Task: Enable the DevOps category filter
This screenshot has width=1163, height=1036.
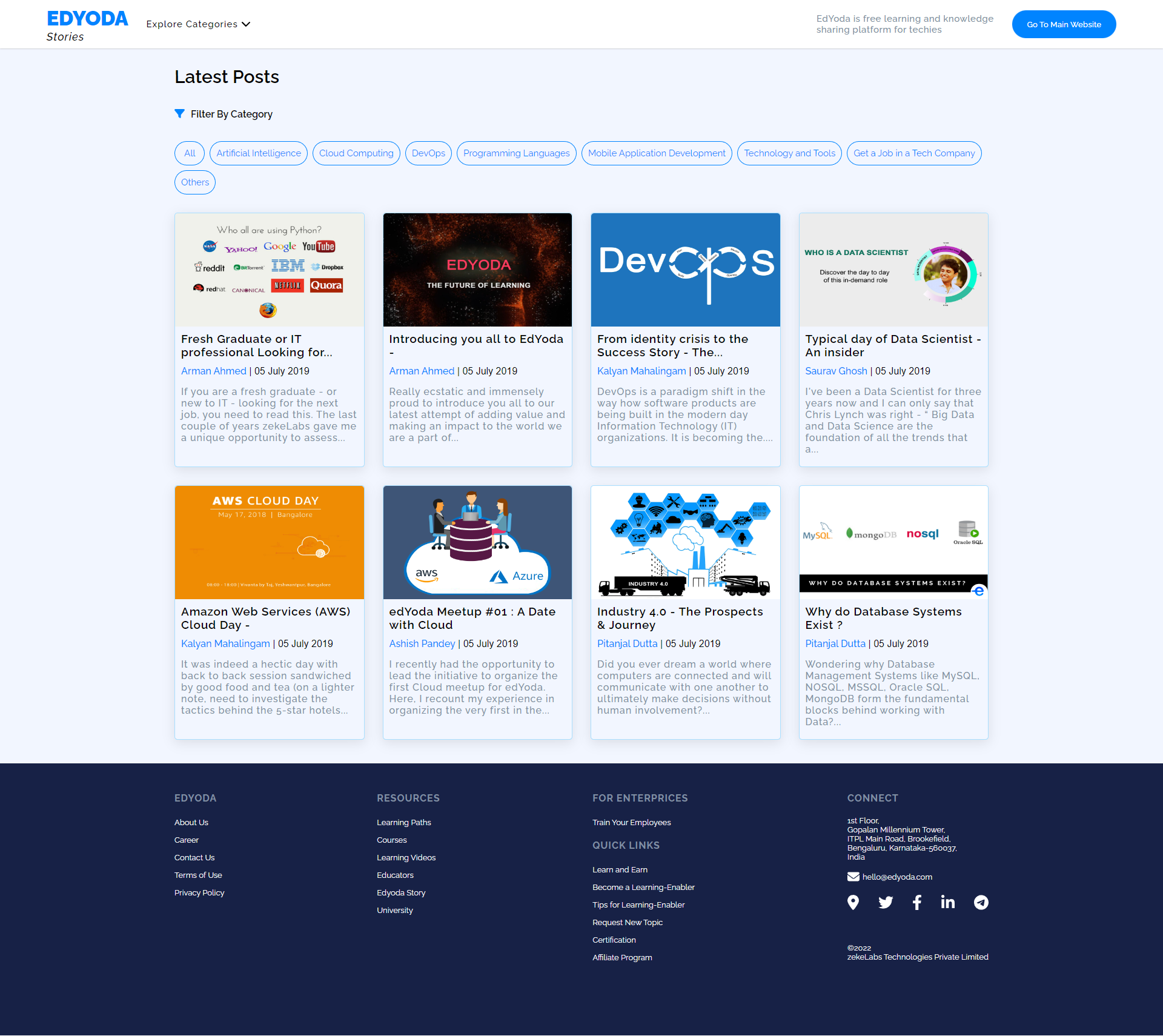Action: click(x=428, y=153)
